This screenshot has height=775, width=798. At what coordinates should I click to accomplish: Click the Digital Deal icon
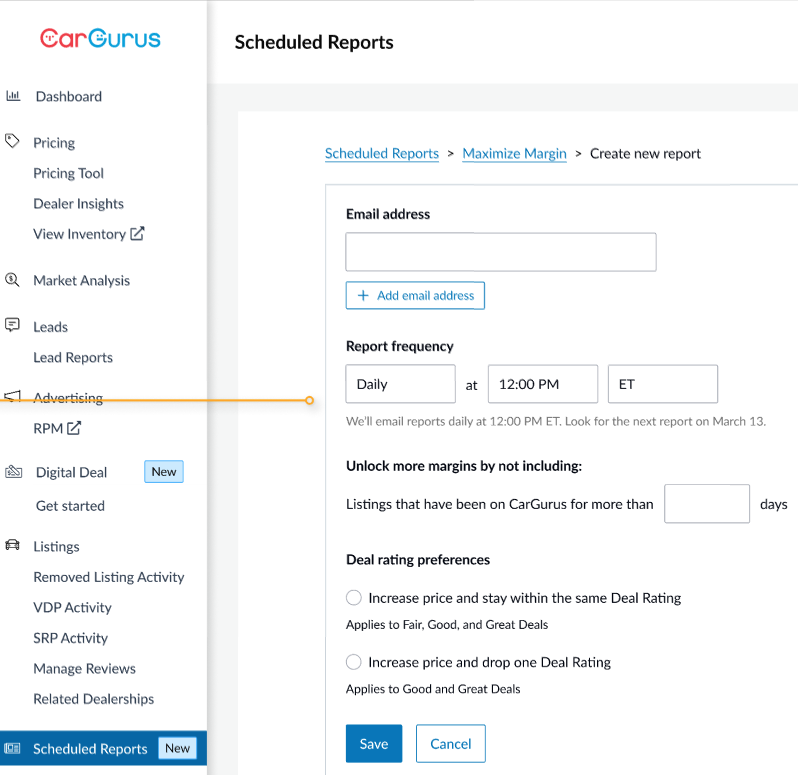pyautogui.click(x=14, y=472)
